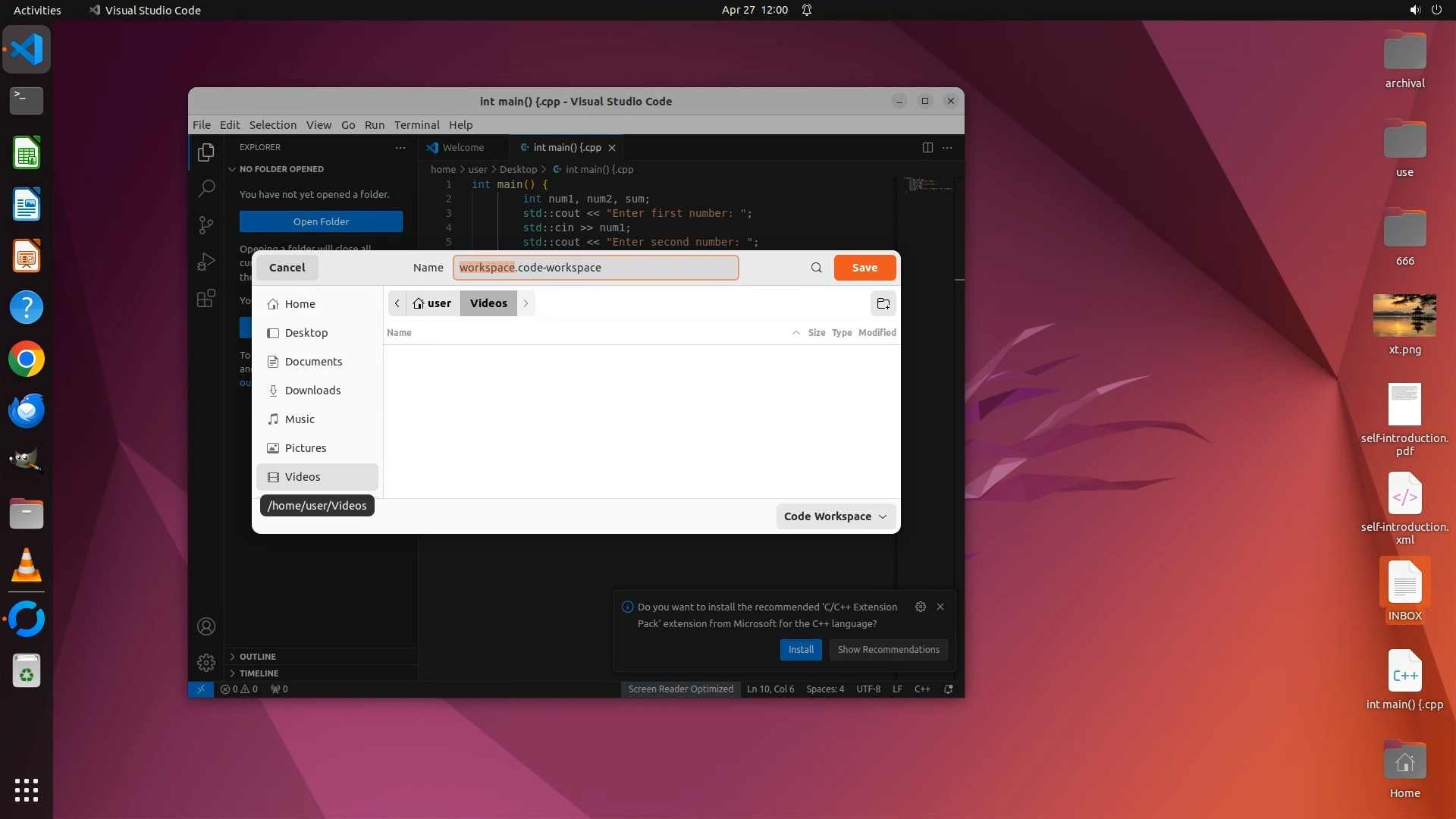Screen dimensions: 1456x819
Task: Expand the OUTLINE section
Action: pyautogui.click(x=258, y=657)
